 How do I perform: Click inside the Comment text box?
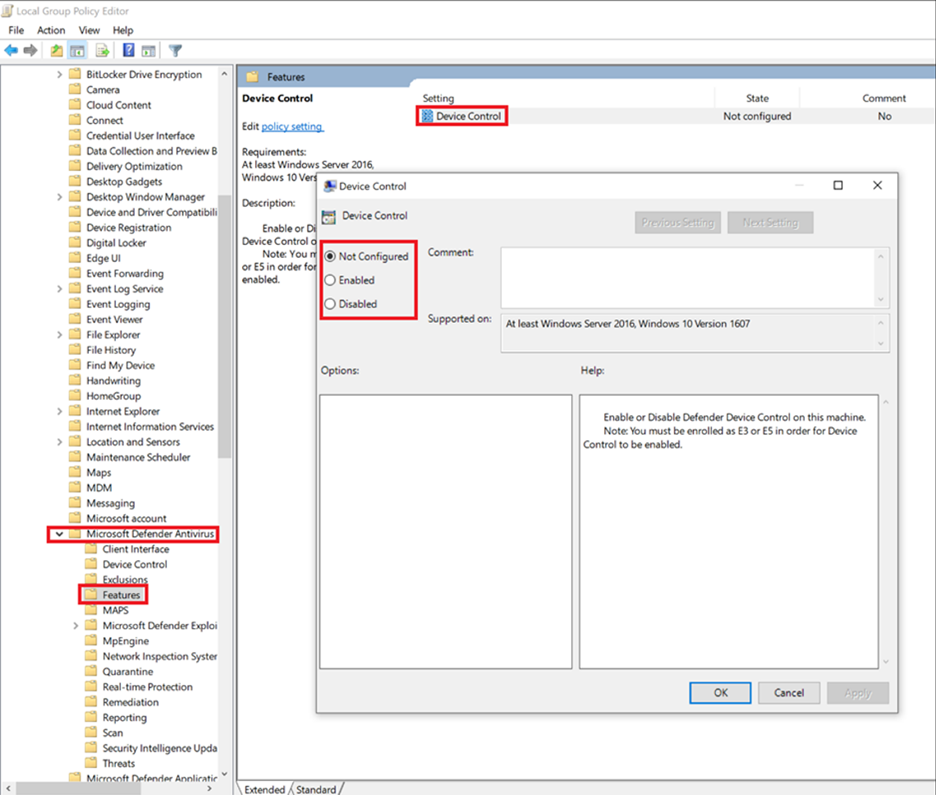point(689,278)
